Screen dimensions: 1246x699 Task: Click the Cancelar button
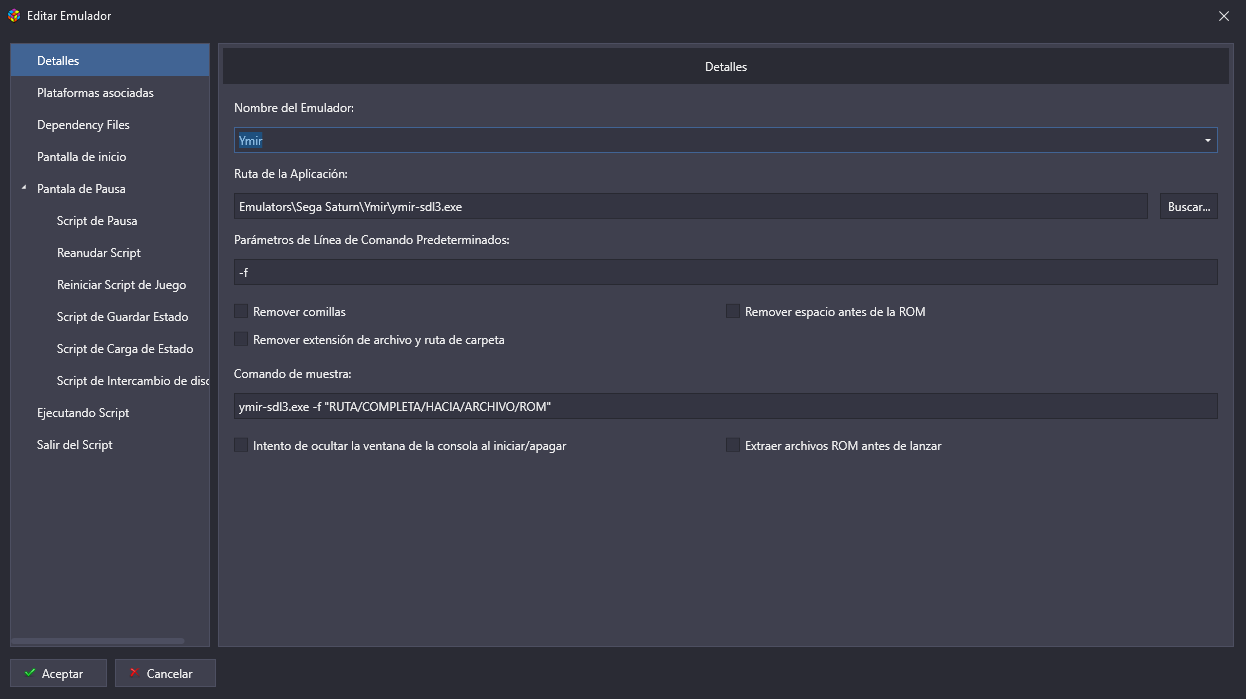[165, 673]
